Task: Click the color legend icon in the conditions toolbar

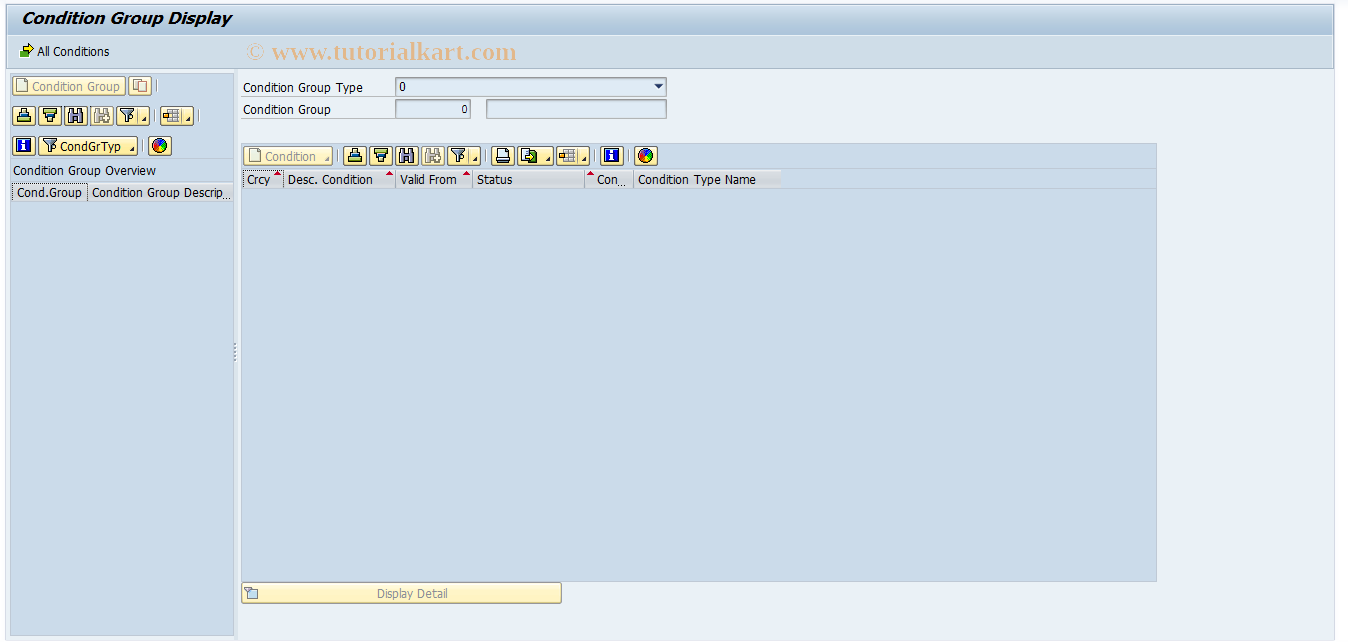Action: 646,156
